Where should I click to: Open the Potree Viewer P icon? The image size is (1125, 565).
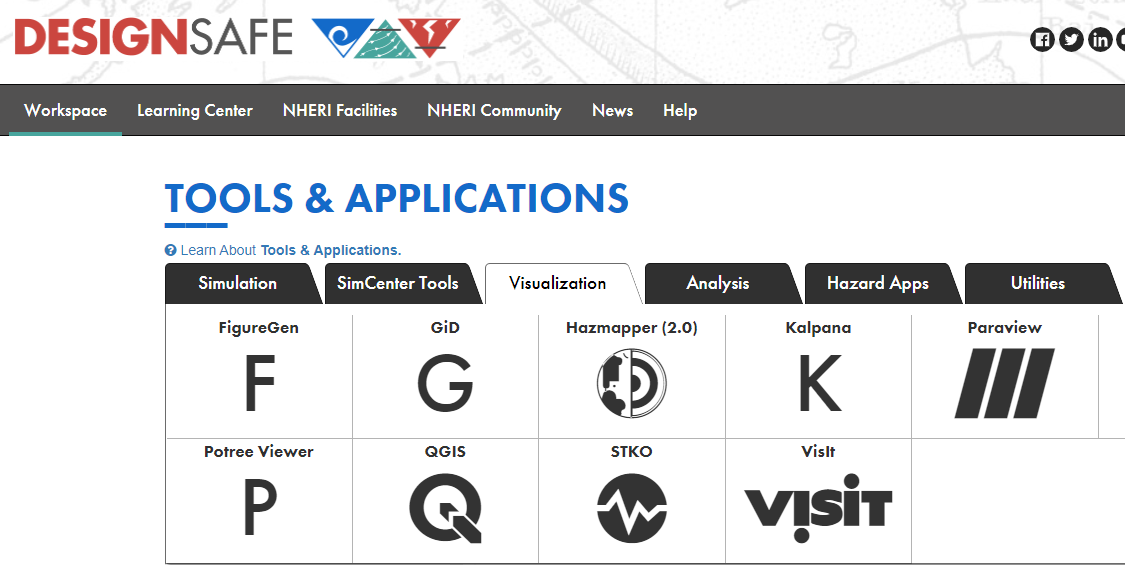point(259,508)
